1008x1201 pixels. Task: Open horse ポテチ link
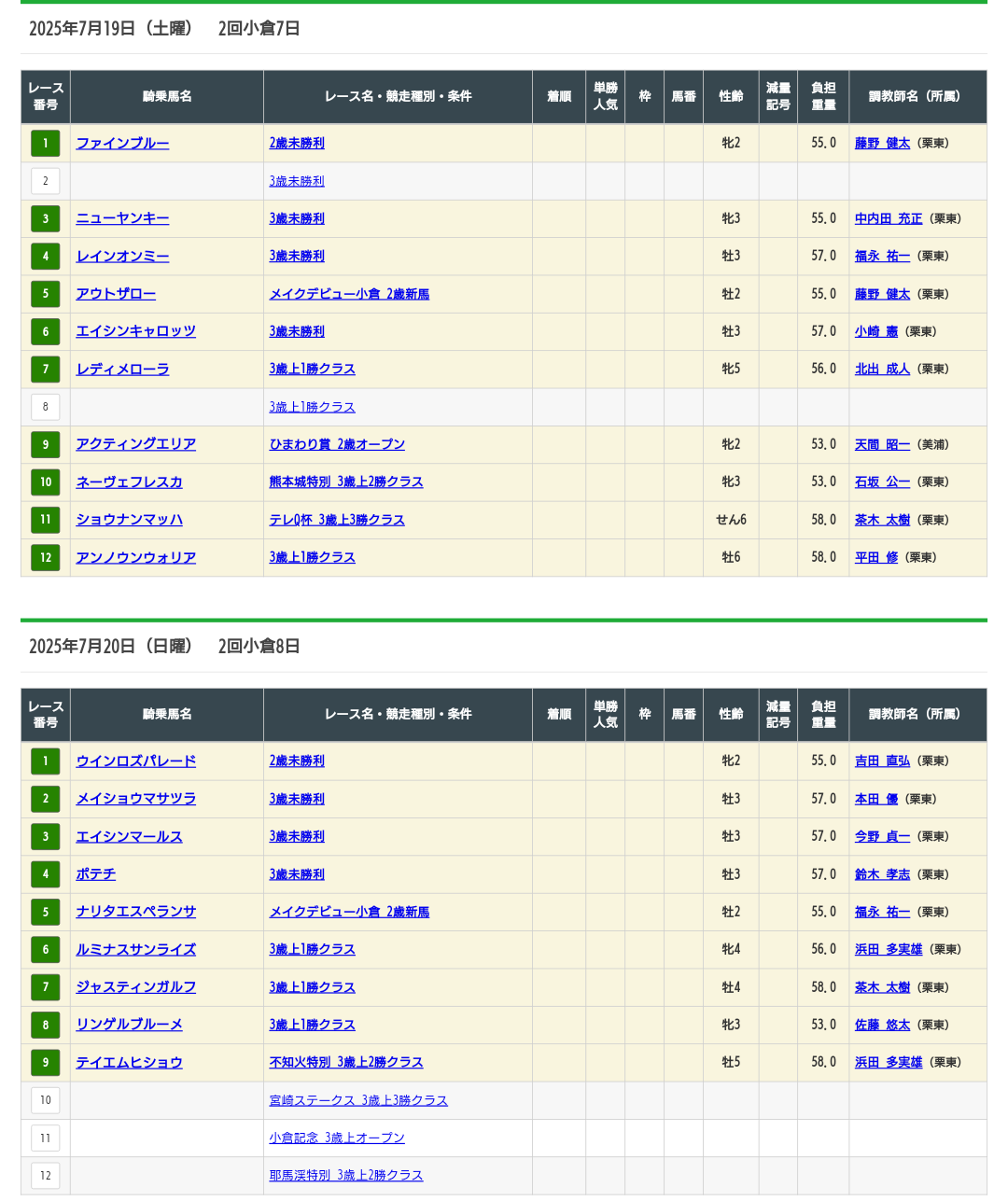click(x=96, y=874)
